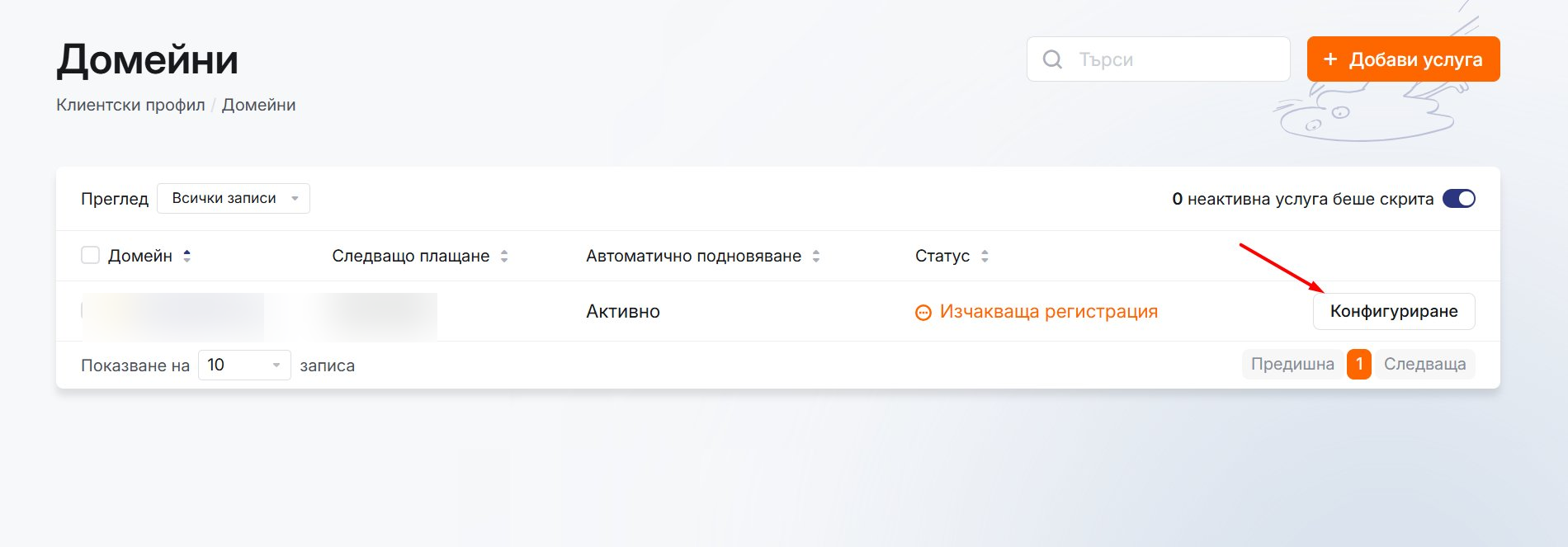Sort by Статус column arrows
Image resolution: width=1568 pixels, height=547 pixels.
985,257
